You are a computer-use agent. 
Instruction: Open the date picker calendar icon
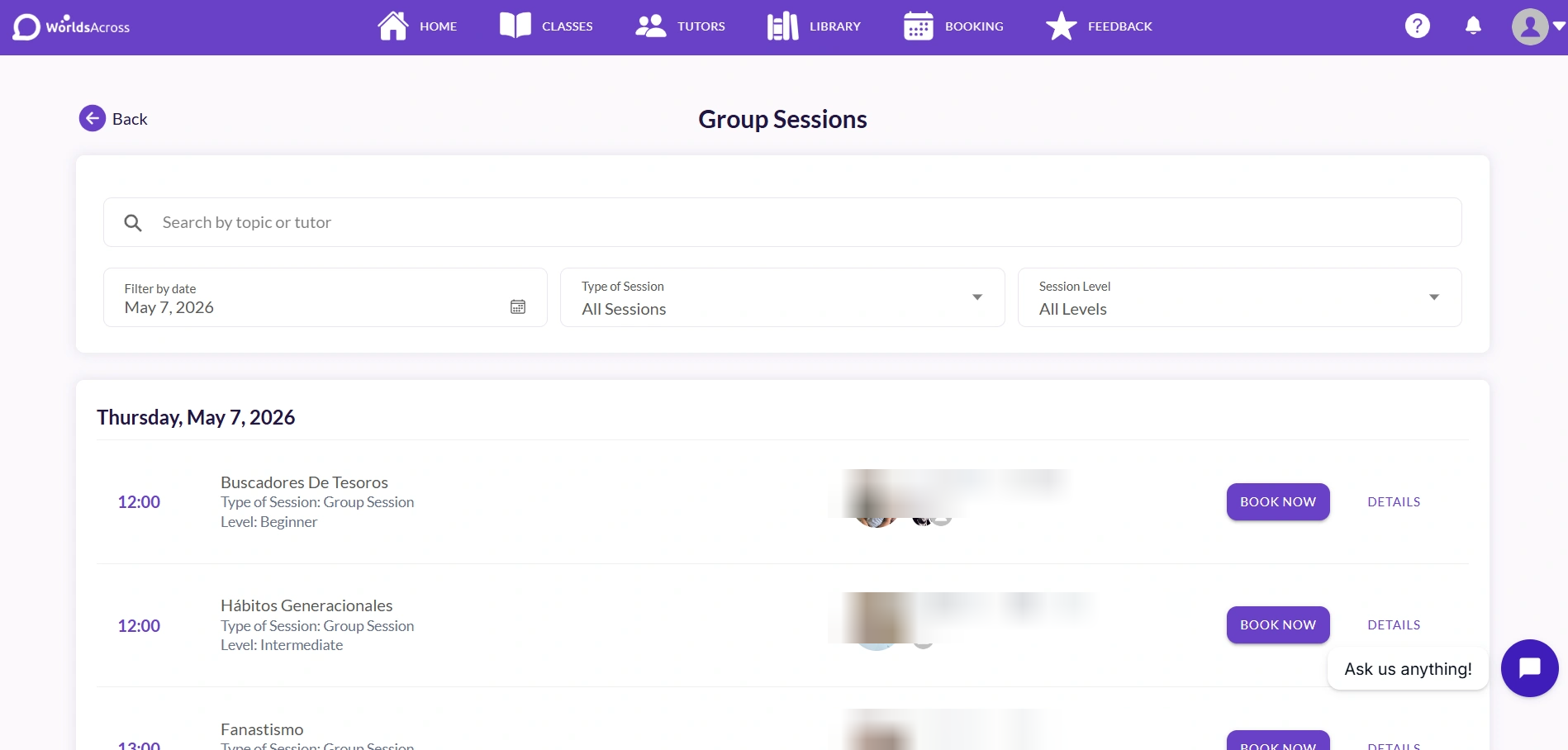point(518,306)
